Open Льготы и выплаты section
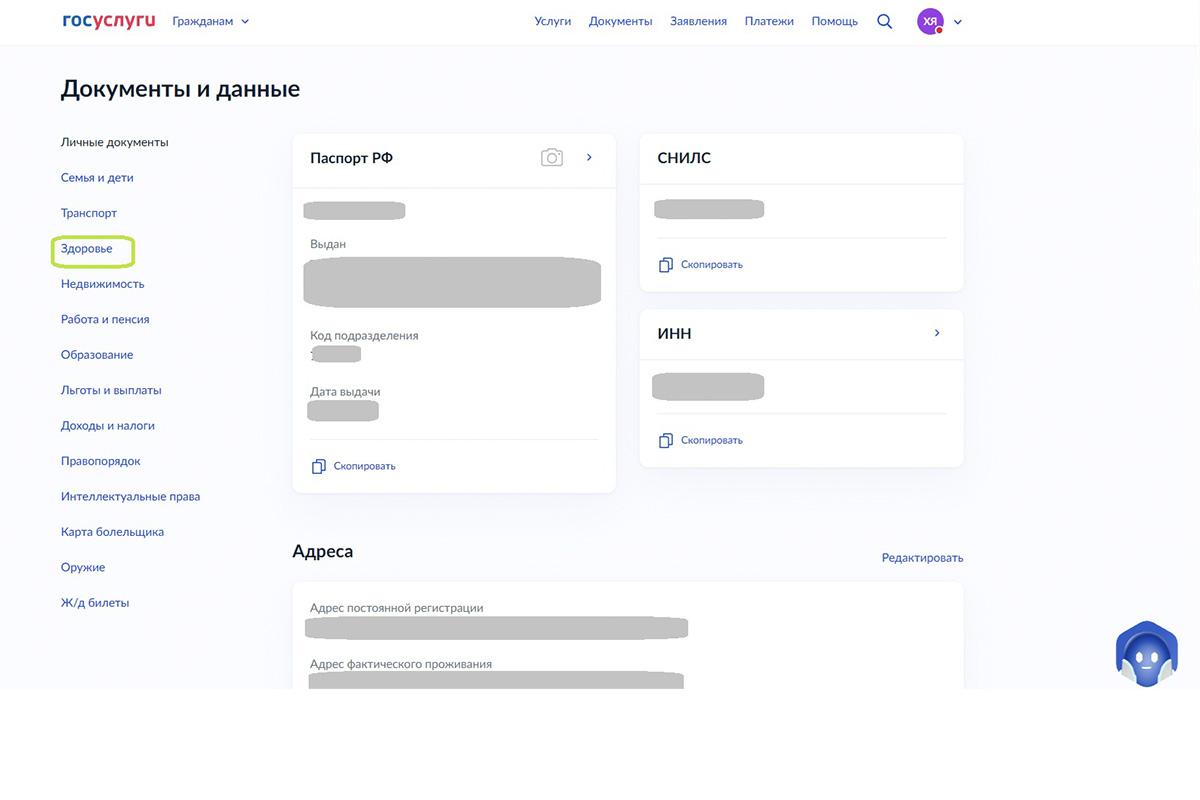 click(111, 390)
